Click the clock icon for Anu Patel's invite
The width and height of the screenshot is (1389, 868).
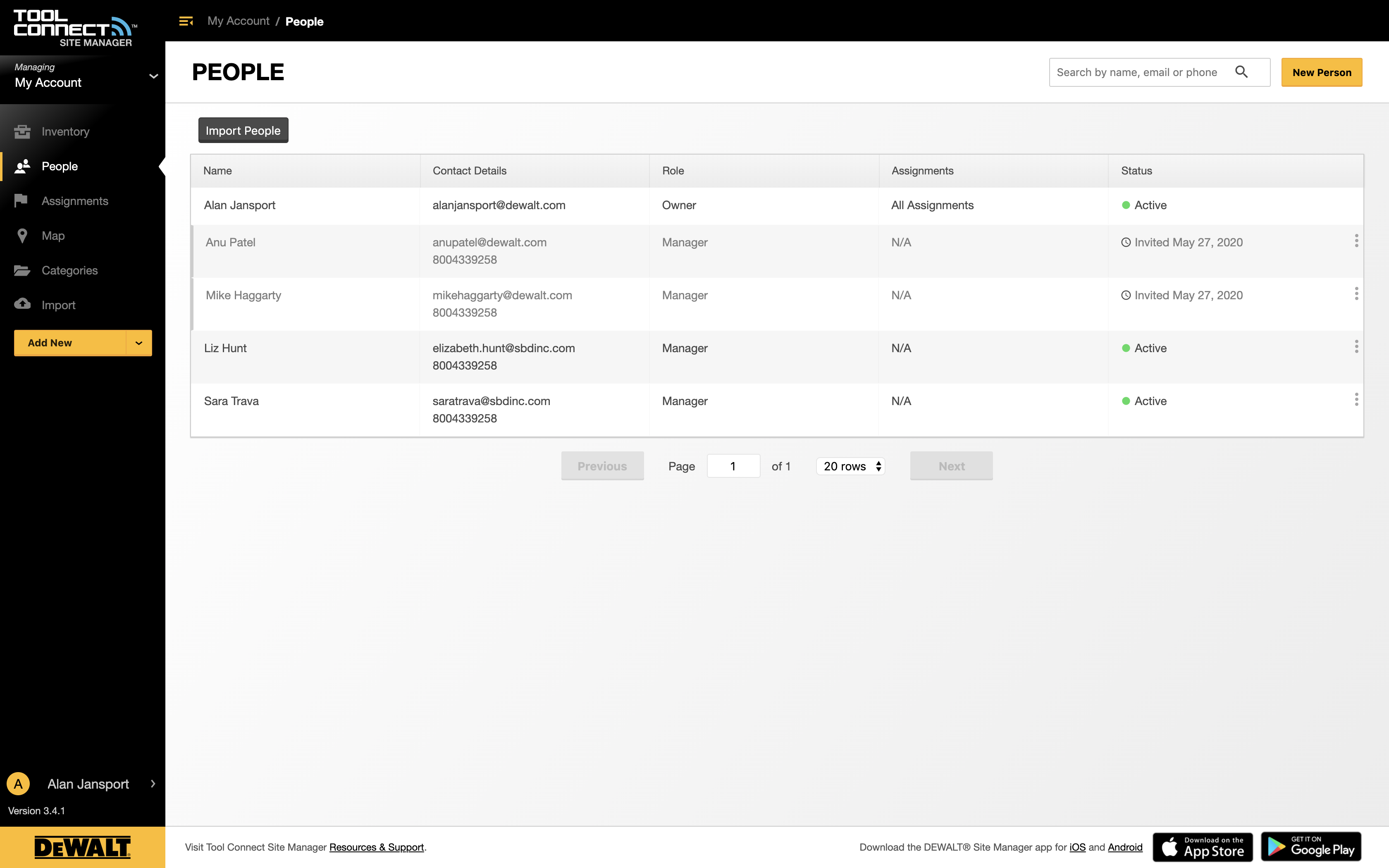(1126, 242)
